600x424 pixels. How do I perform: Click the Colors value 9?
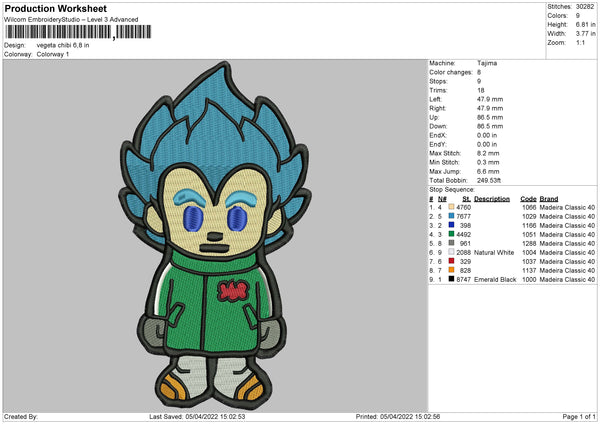coord(578,16)
